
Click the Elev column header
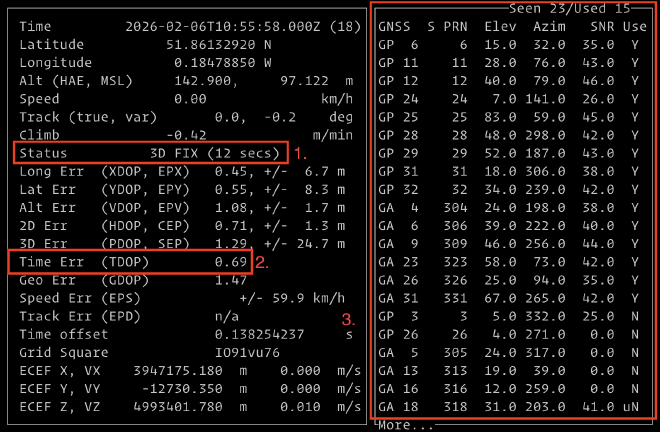pyautogui.click(x=500, y=26)
